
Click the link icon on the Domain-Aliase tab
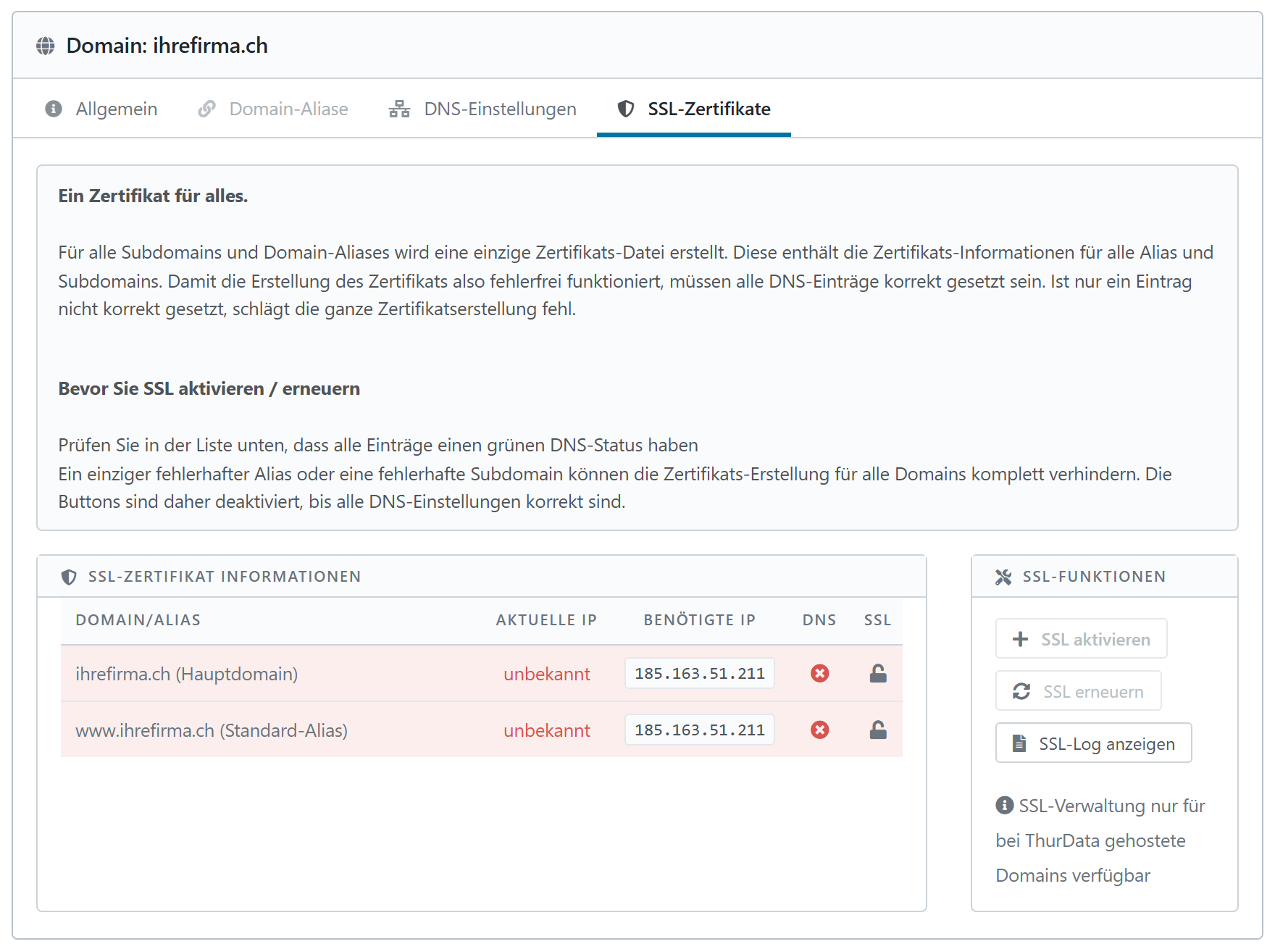(x=207, y=109)
